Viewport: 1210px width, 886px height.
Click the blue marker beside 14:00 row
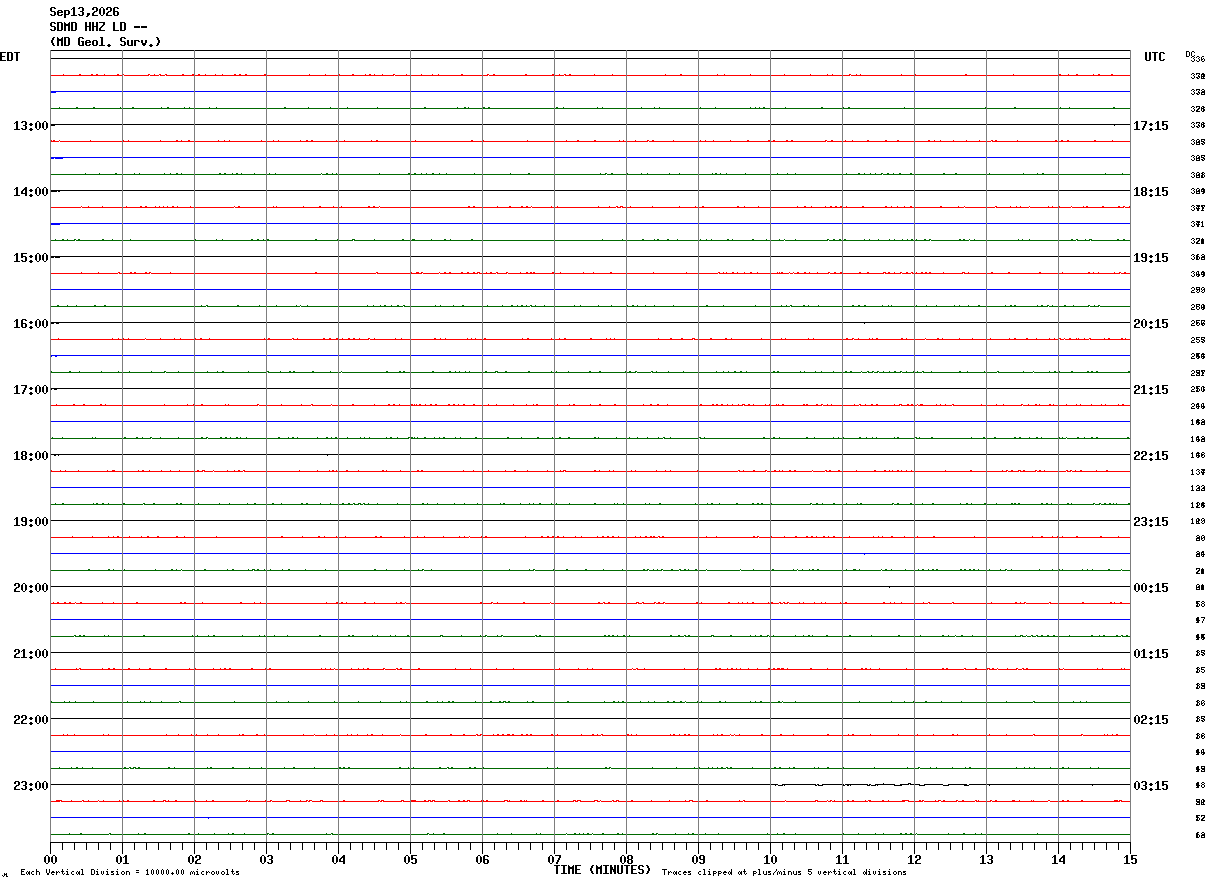(56, 224)
